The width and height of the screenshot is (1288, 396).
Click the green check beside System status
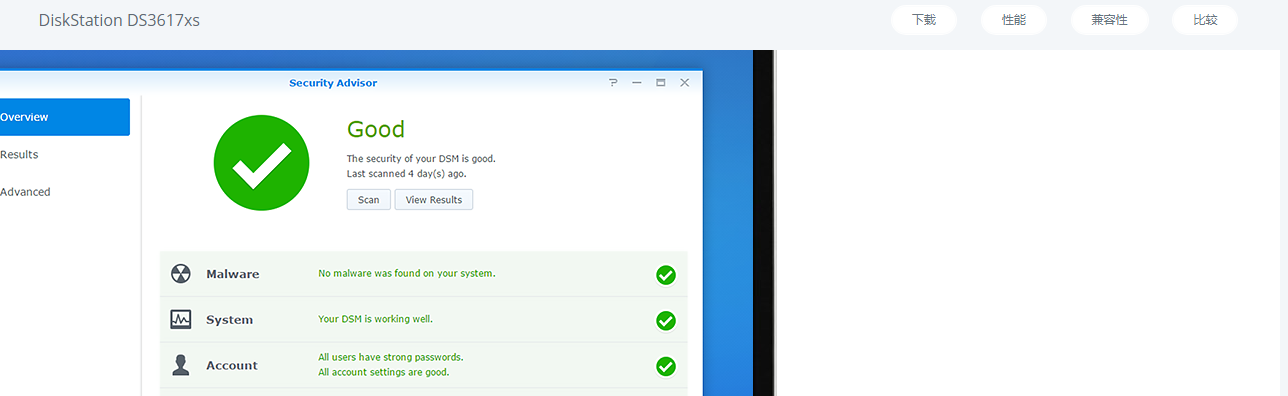666,321
